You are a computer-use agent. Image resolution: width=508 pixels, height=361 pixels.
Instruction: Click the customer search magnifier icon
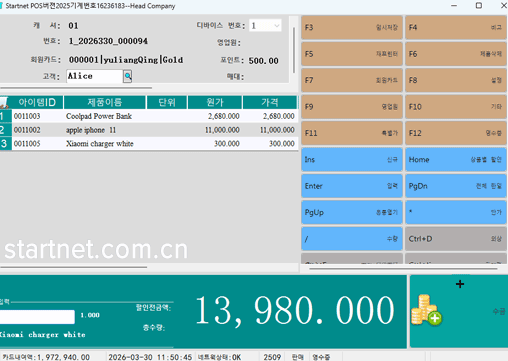click(128, 76)
